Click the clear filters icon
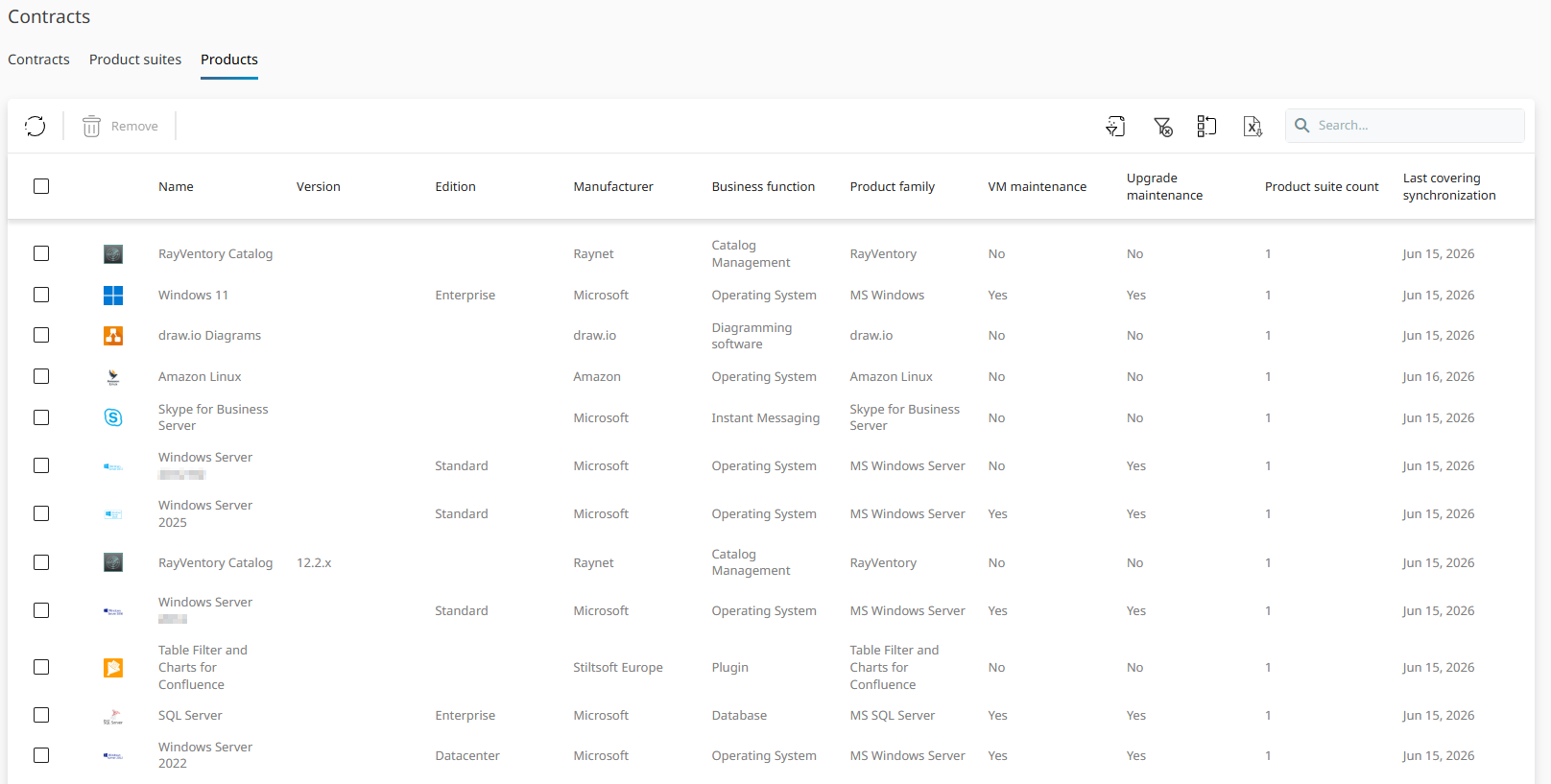This screenshot has height=784, width=1551. coord(1162,126)
